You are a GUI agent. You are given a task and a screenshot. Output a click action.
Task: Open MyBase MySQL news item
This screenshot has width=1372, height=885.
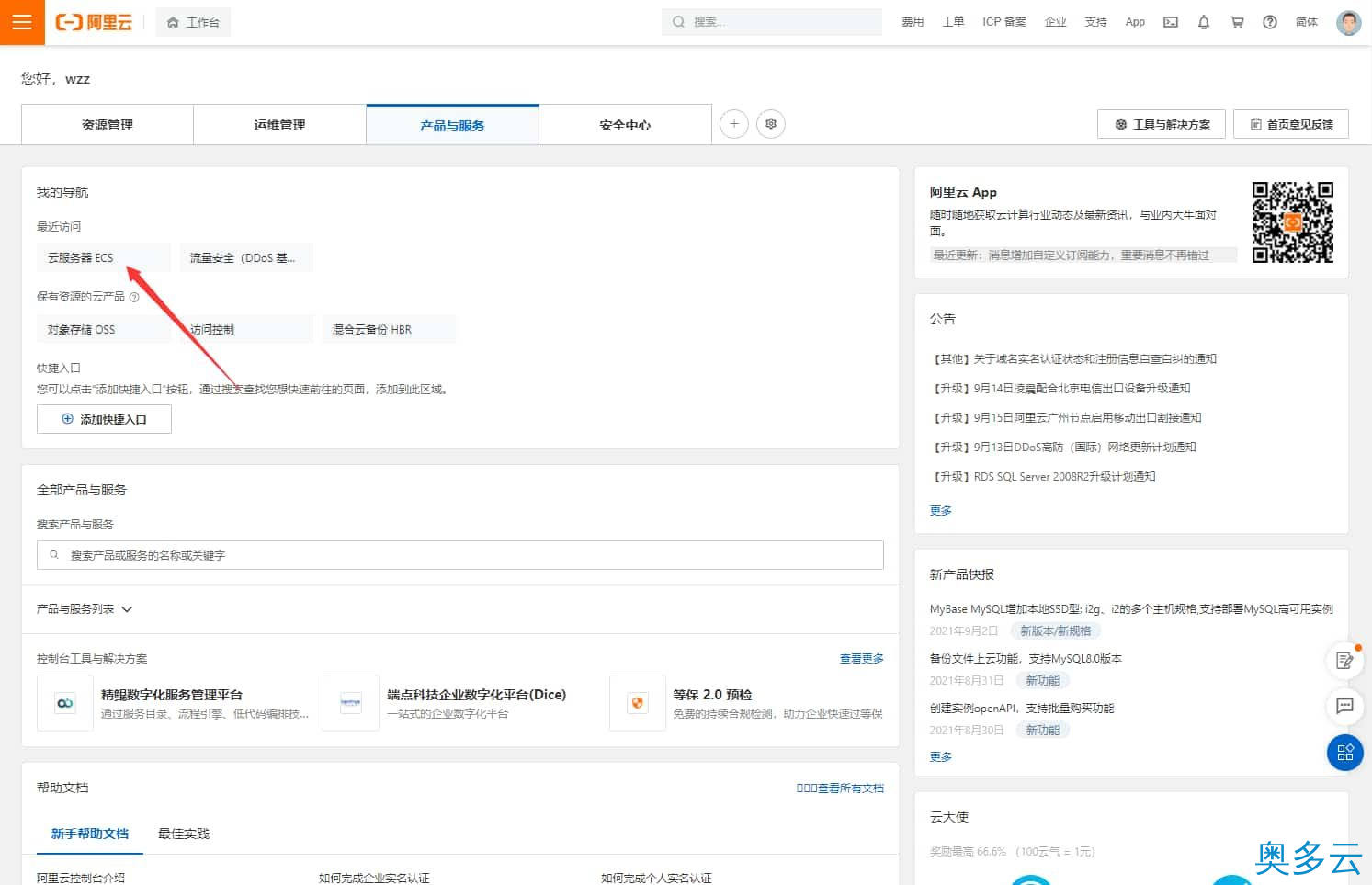coord(1131,609)
